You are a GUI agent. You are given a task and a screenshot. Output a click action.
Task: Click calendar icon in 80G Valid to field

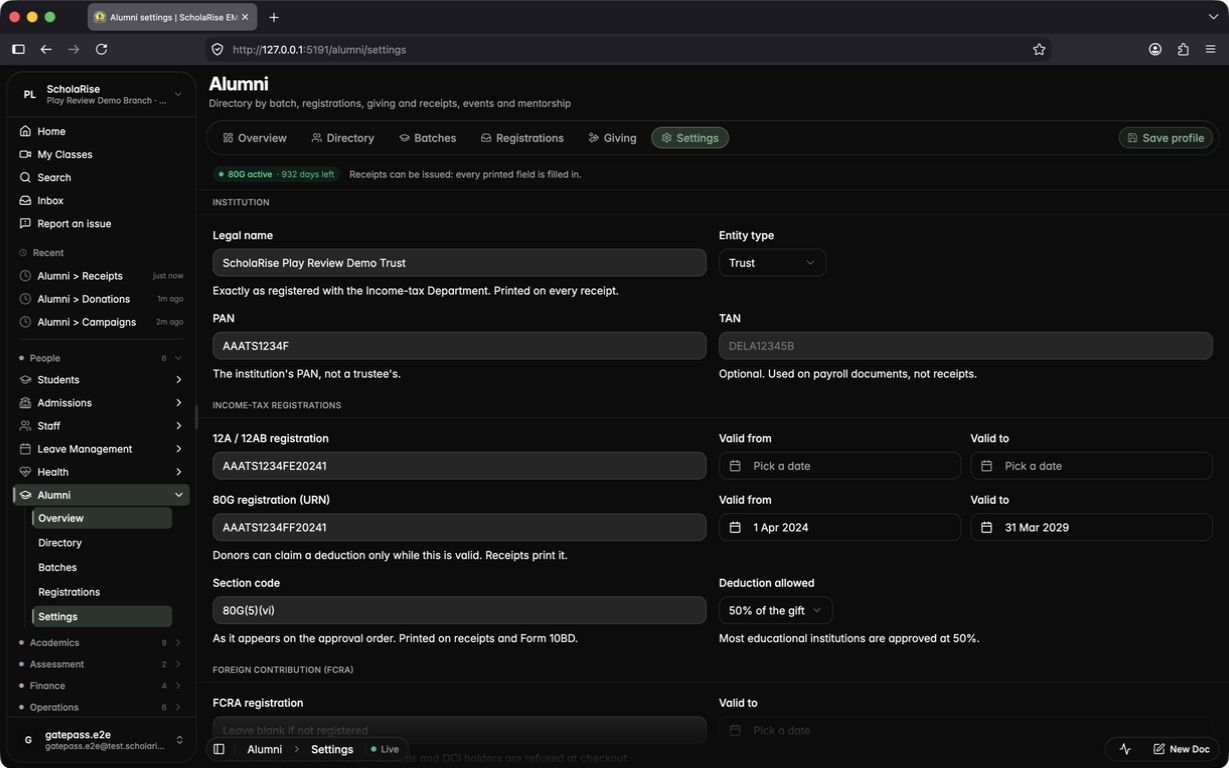[986, 527]
